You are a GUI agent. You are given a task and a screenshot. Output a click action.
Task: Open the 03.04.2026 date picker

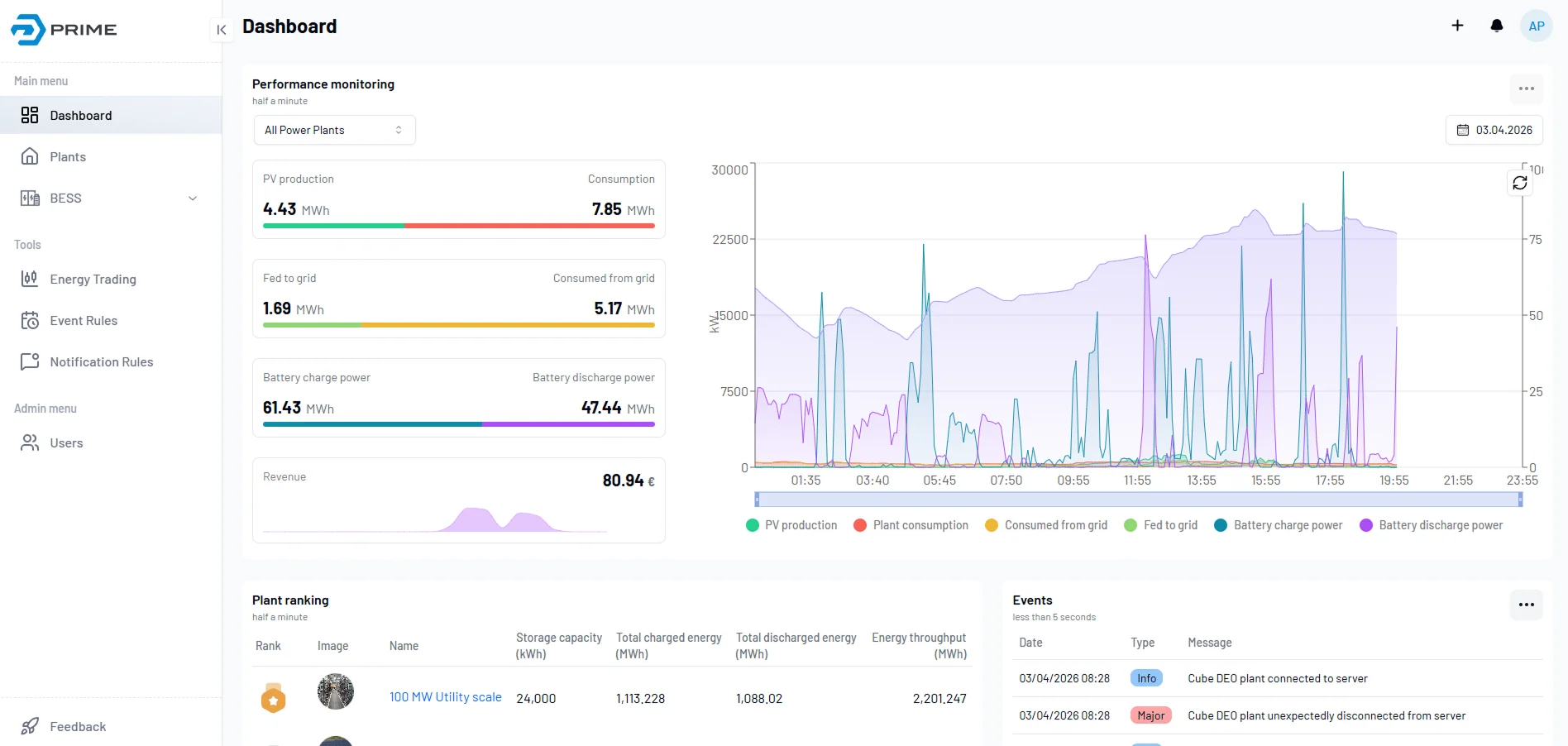tap(1494, 130)
